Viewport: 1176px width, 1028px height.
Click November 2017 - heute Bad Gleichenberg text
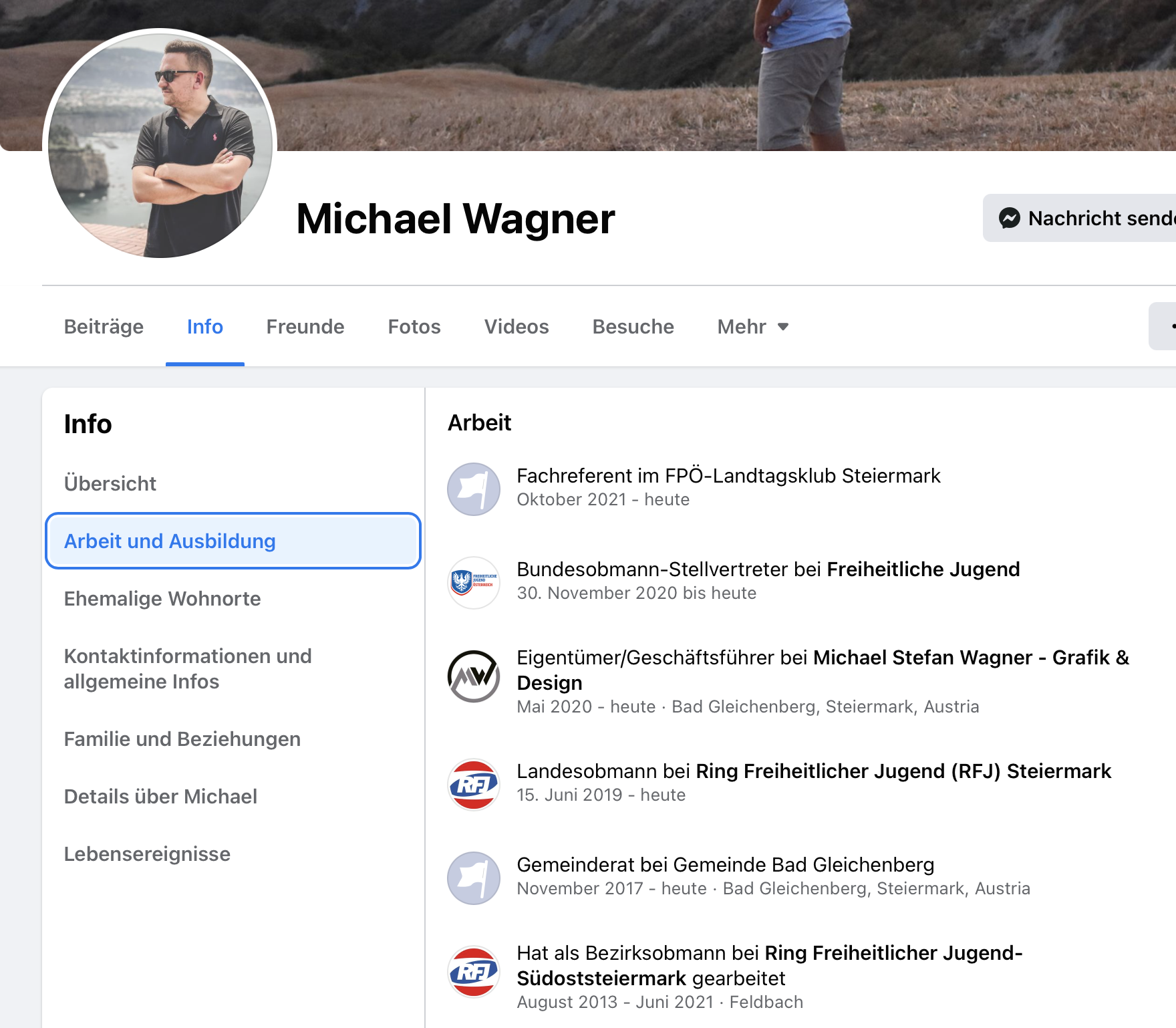coord(774,888)
